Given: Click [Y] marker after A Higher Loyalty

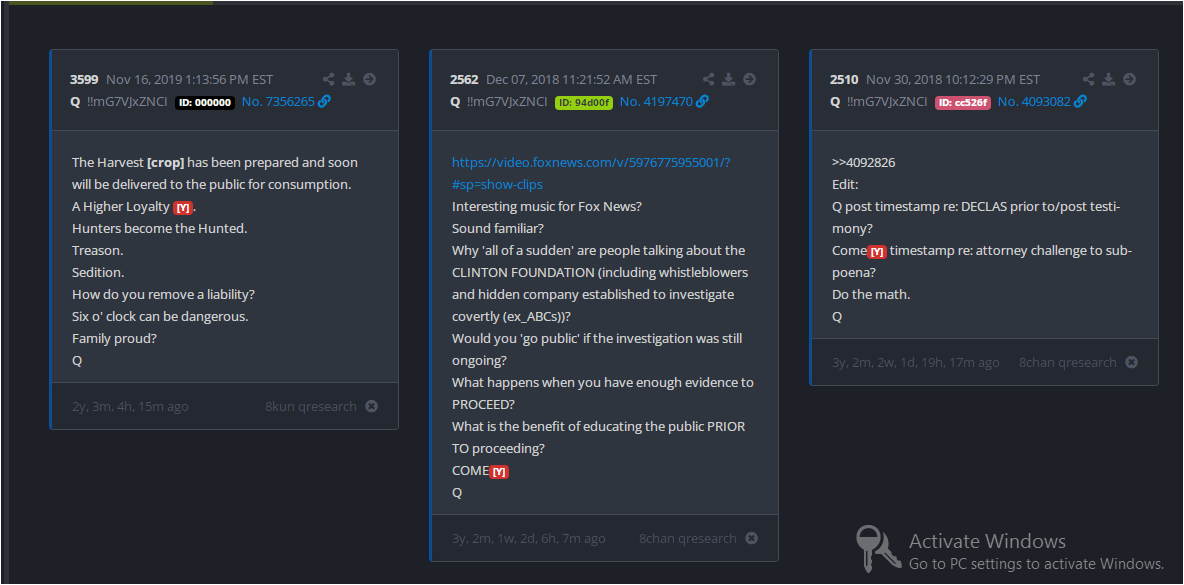Looking at the screenshot, I should [x=183, y=208].
